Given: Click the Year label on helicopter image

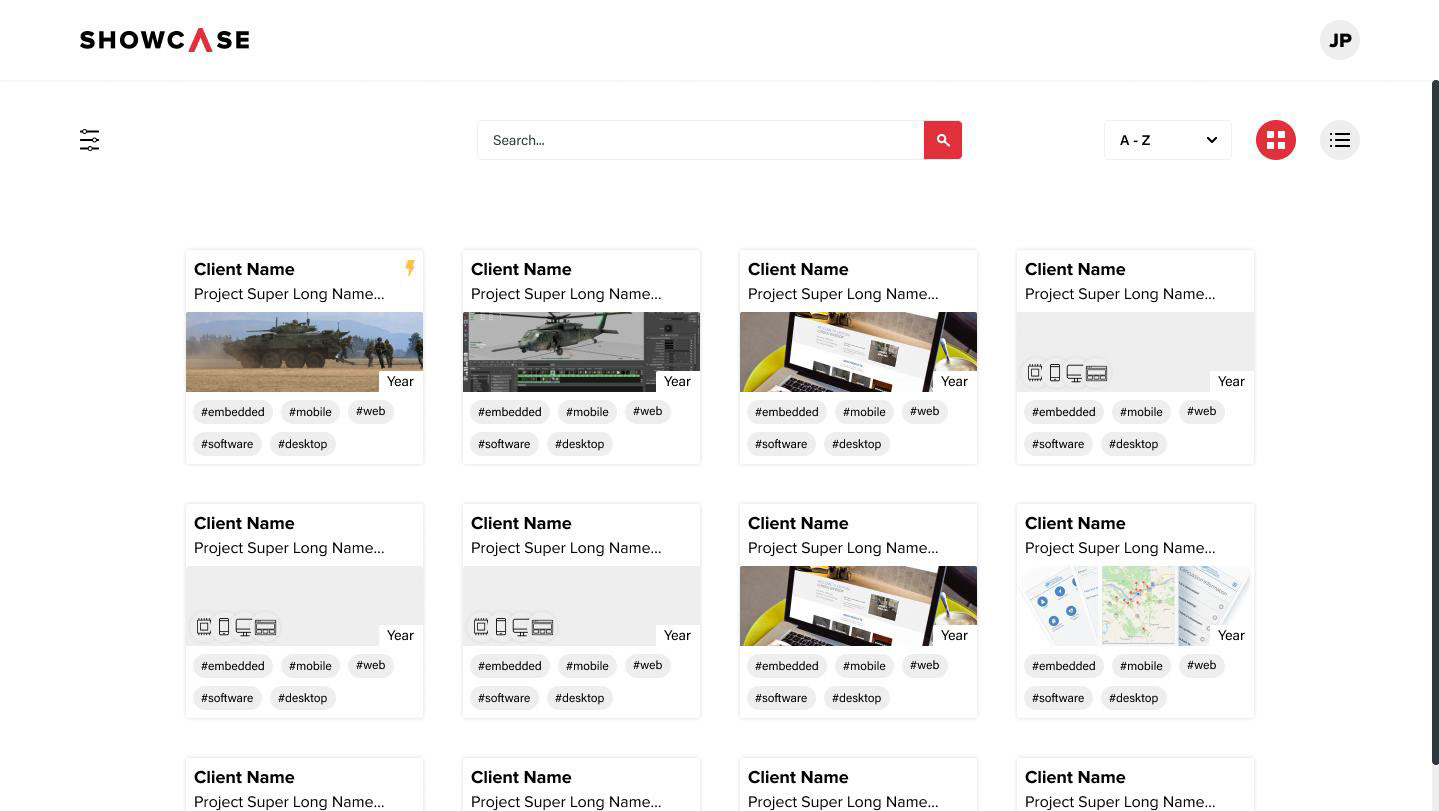Looking at the screenshot, I should [x=677, y=381].
